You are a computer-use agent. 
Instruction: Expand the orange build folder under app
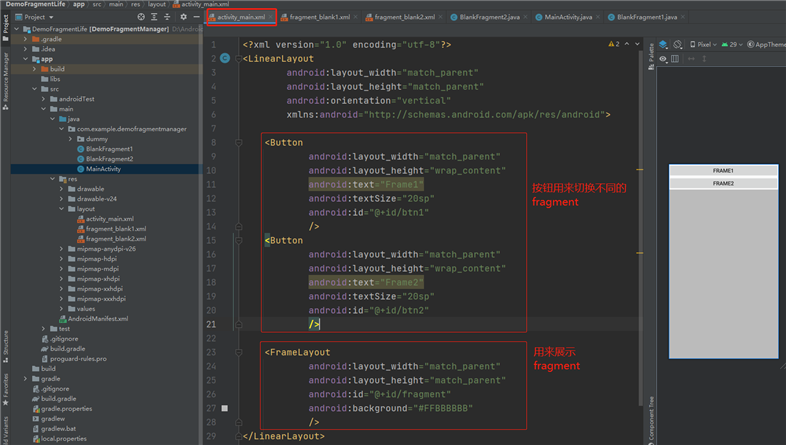tap(34, 69)
